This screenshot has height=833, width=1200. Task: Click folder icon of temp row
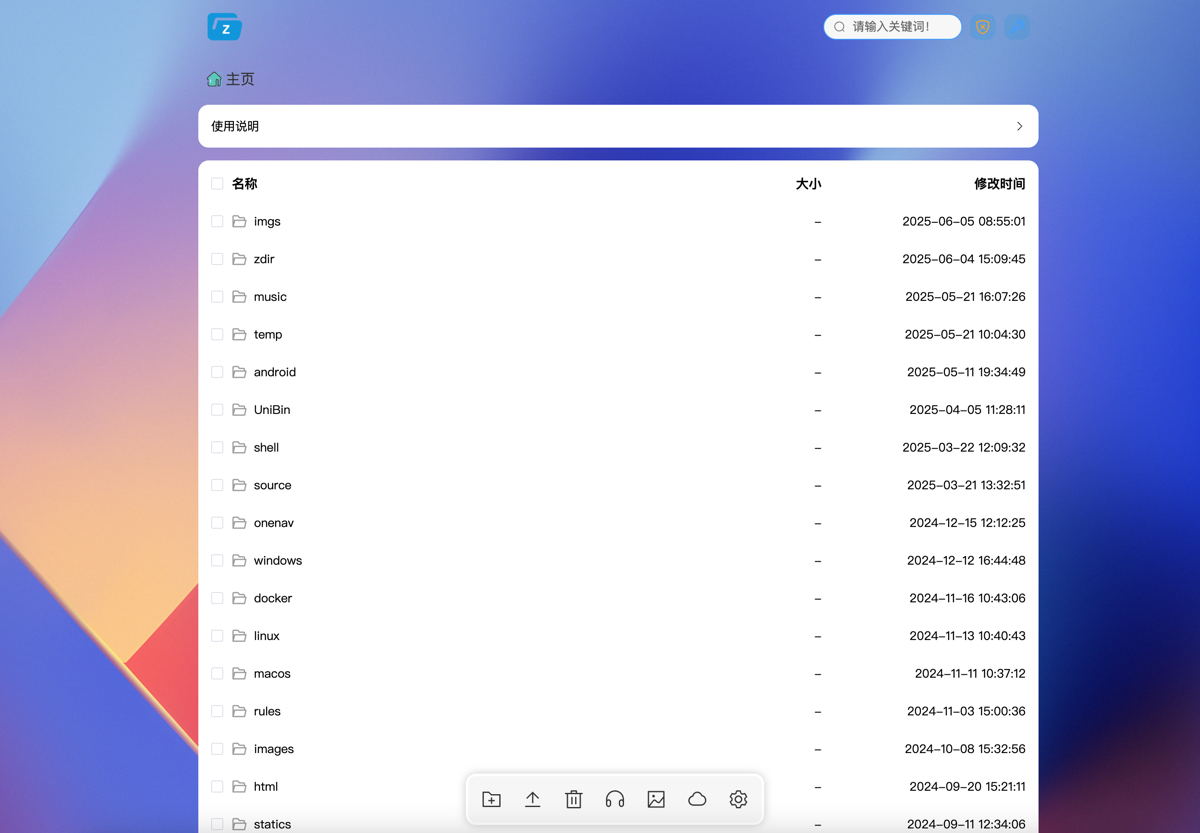[239, 334]
